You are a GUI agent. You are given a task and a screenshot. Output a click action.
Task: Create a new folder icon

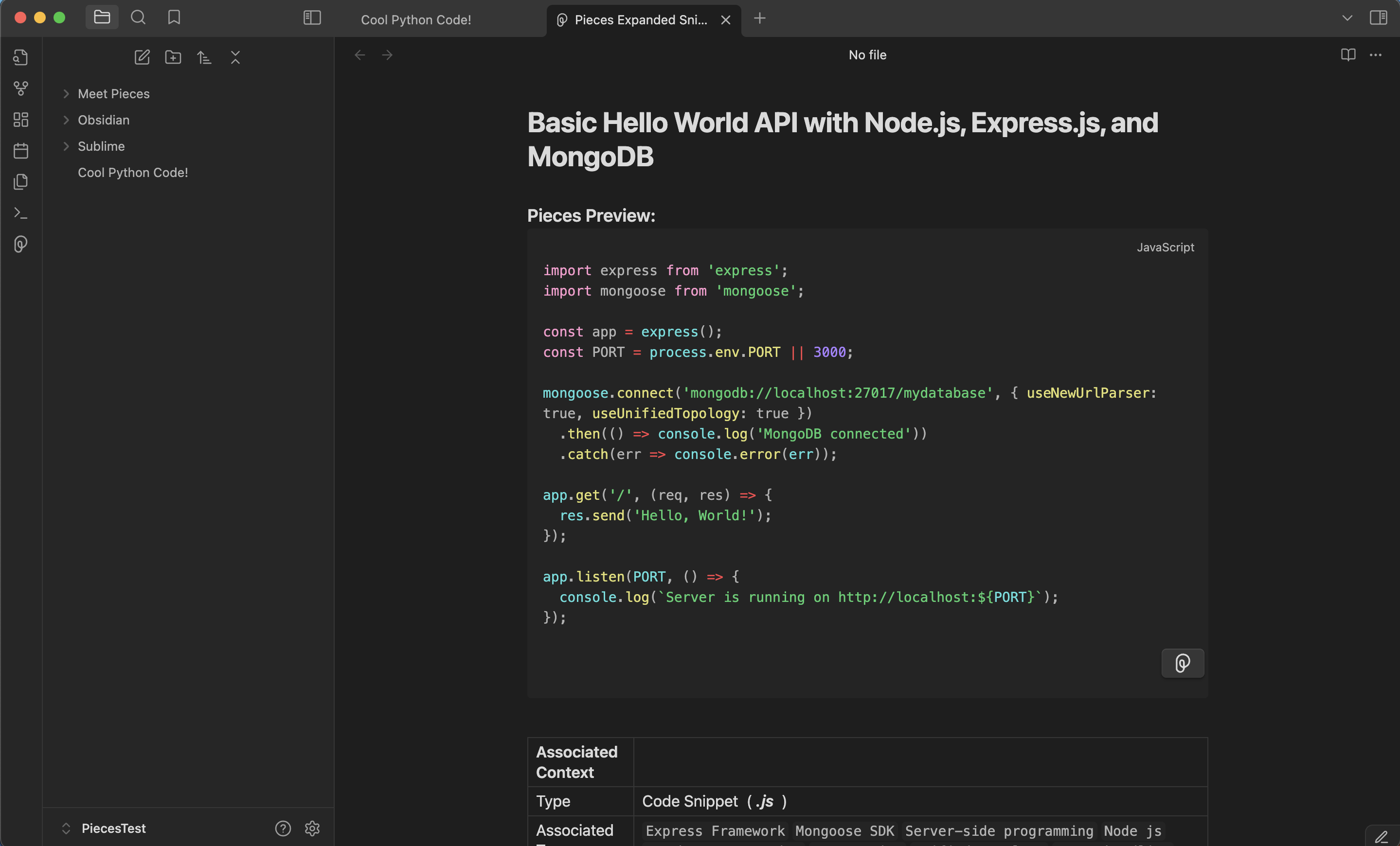tap(173, 57)
